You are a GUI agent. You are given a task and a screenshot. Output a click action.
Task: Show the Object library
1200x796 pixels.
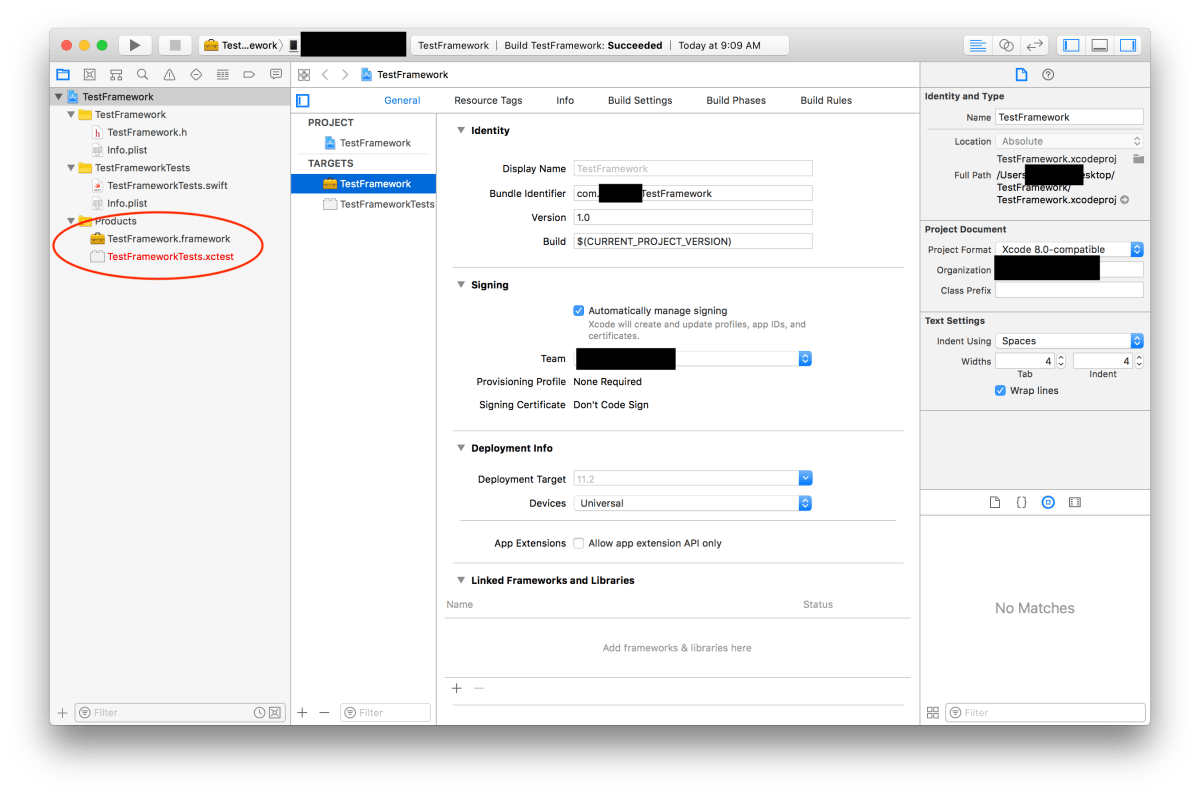(1048, 502)
